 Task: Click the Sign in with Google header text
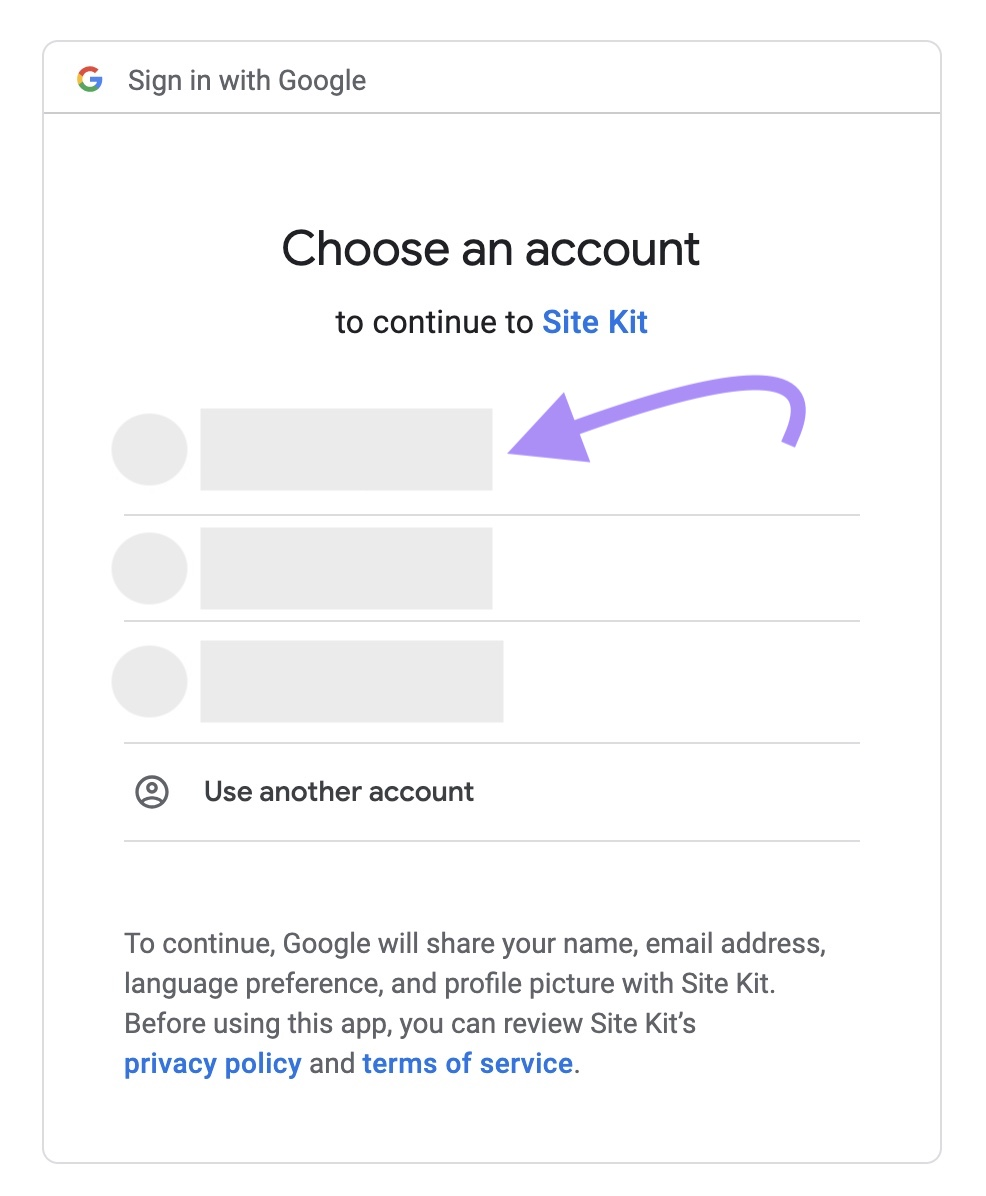(x=246, y=79)
